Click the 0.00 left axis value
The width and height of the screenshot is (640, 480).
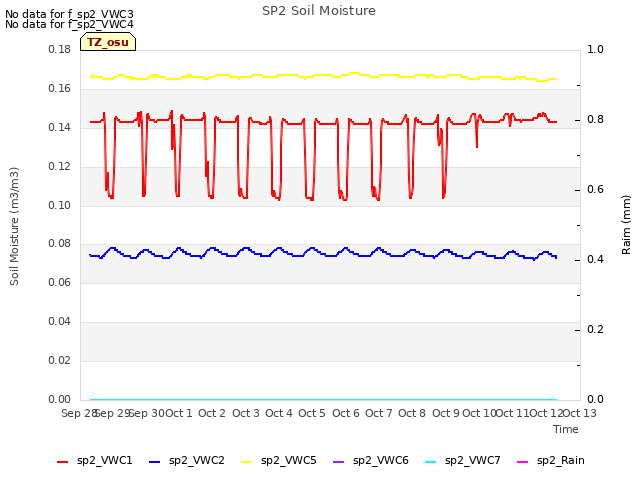coord(60,399)
